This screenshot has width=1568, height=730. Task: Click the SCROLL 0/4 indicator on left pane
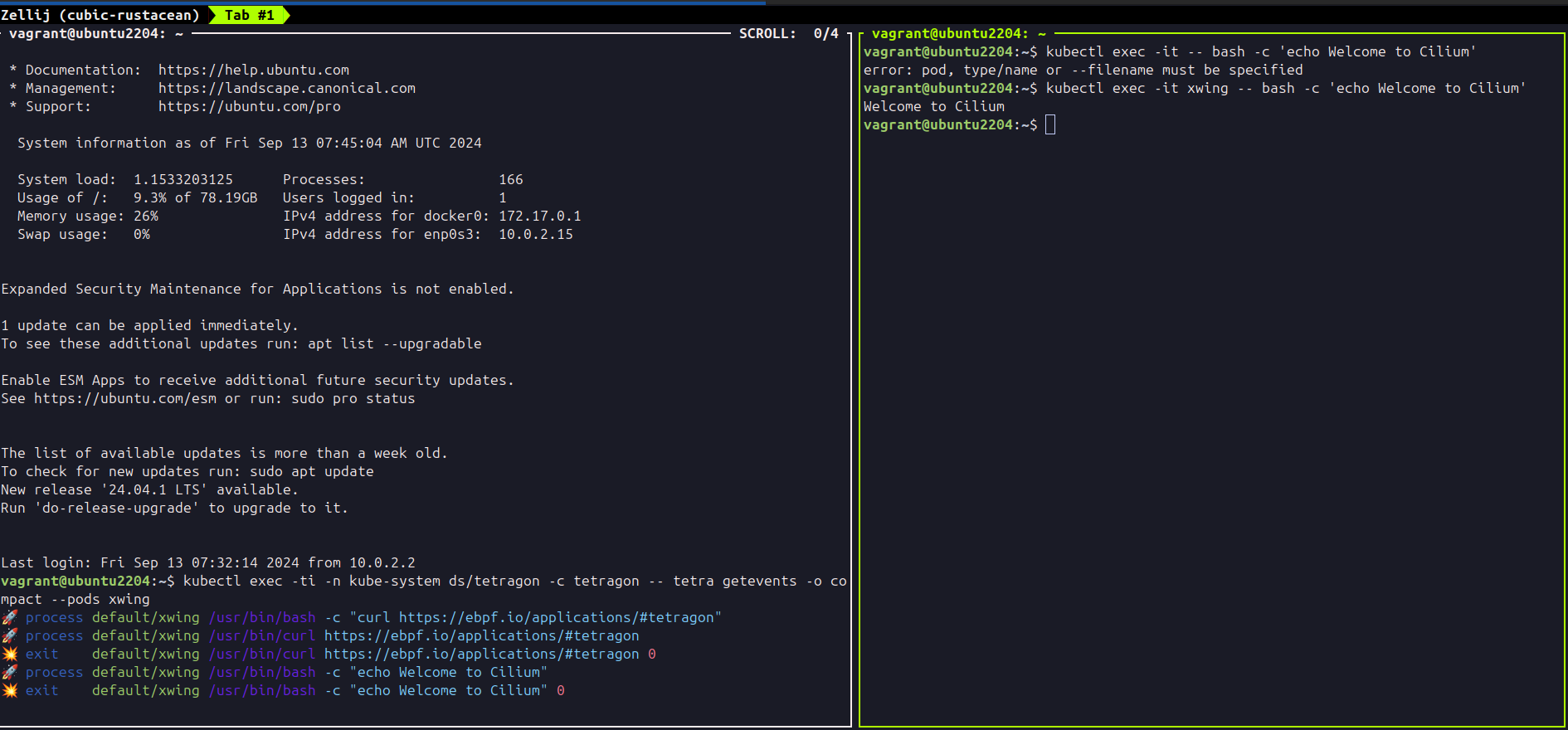pyautogui.click(x=788, y=33)
